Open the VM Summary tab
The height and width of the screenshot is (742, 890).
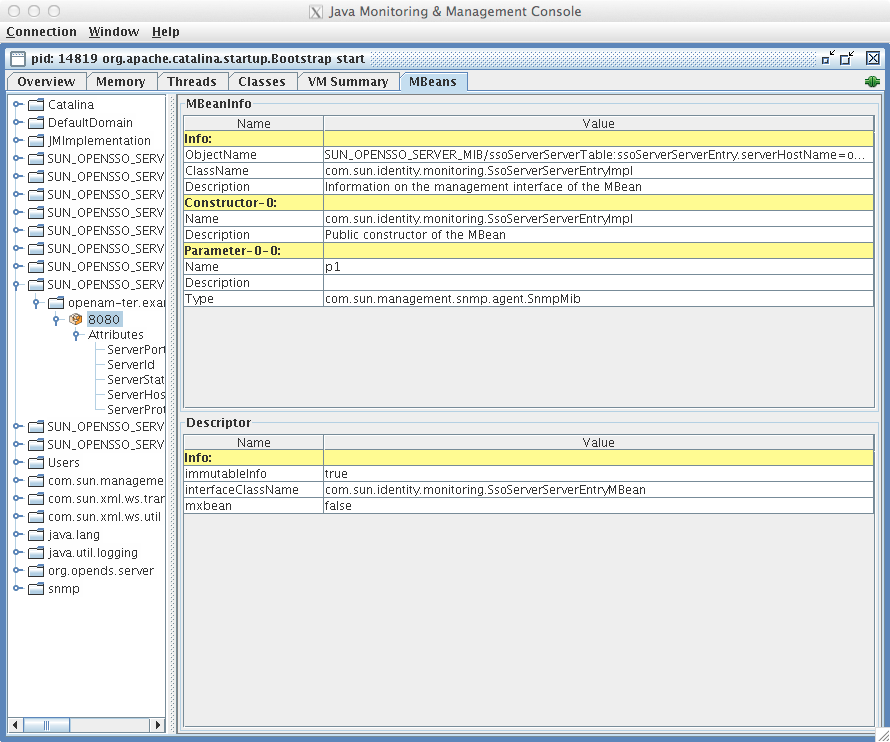(348, 81)
